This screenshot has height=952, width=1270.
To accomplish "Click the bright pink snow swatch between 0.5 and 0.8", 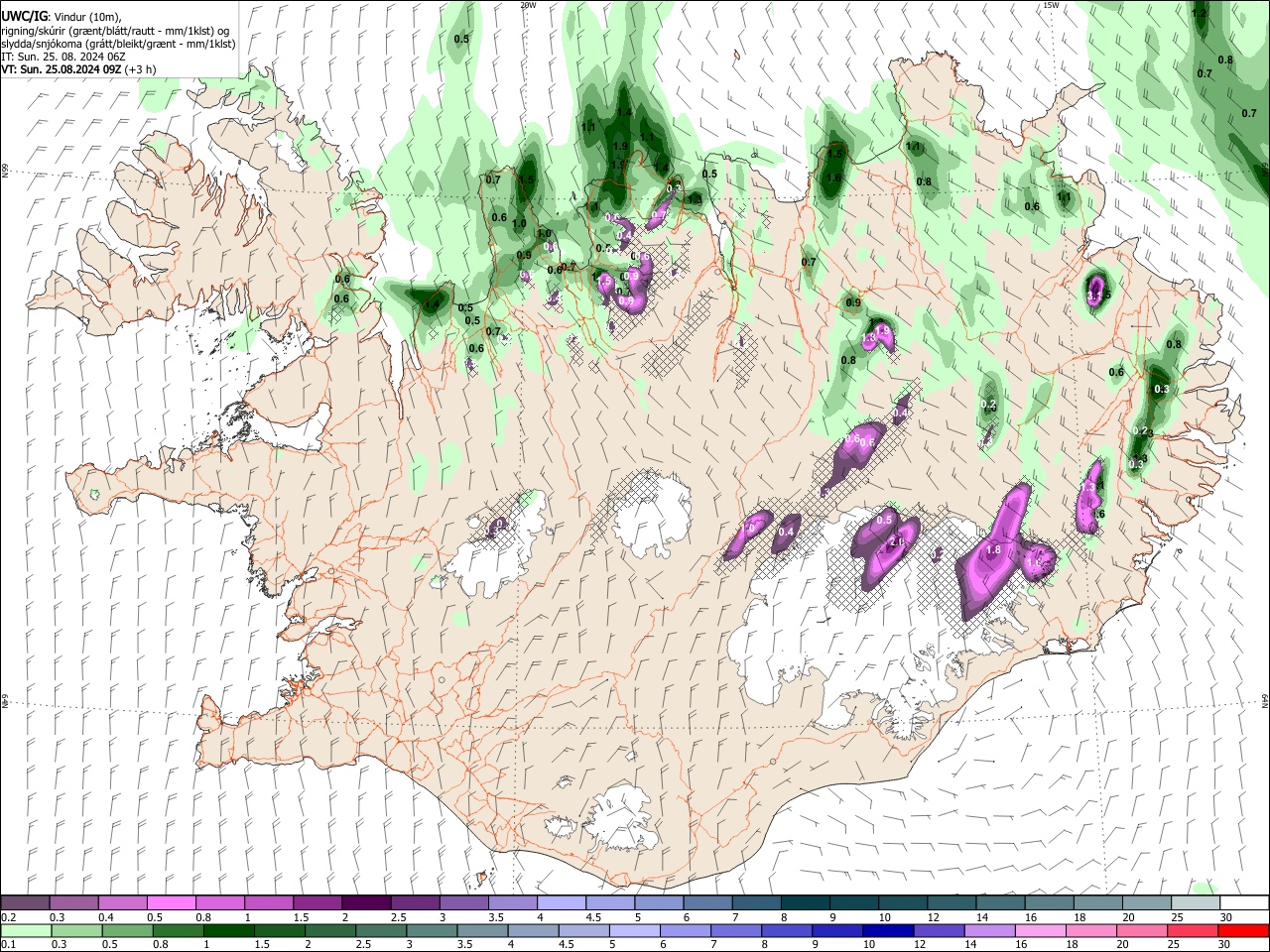I will pyautogui.click(x=171, y=902).
